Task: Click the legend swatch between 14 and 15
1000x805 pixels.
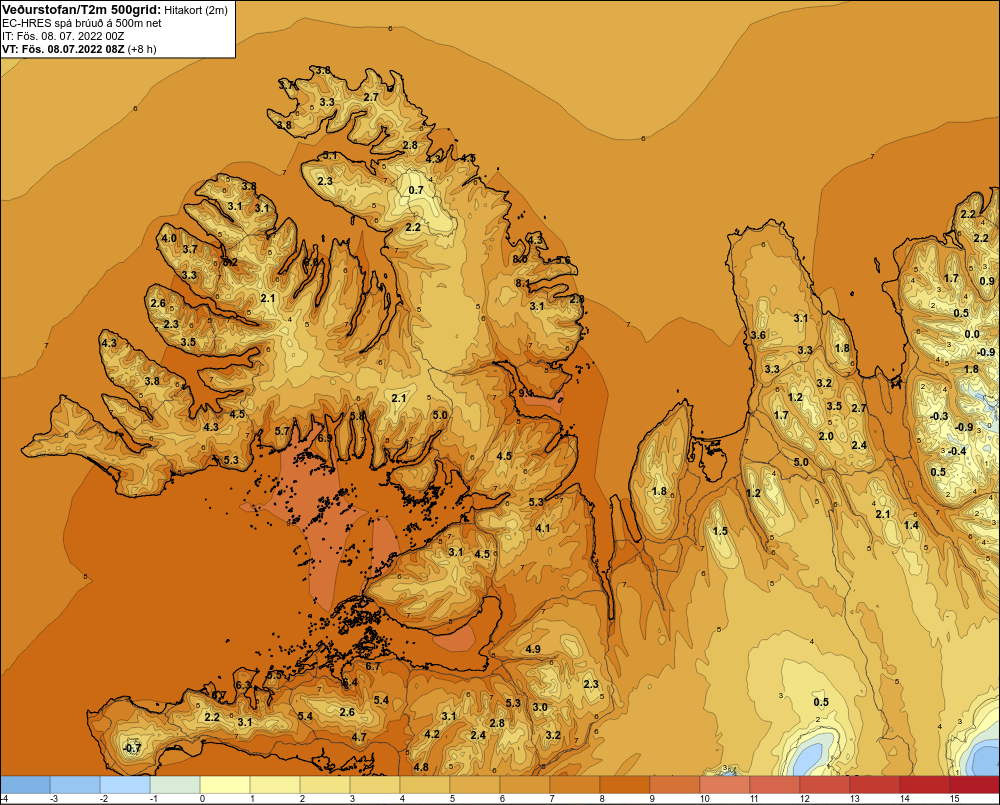Action: pyautogui.click(x=925, y=784)
